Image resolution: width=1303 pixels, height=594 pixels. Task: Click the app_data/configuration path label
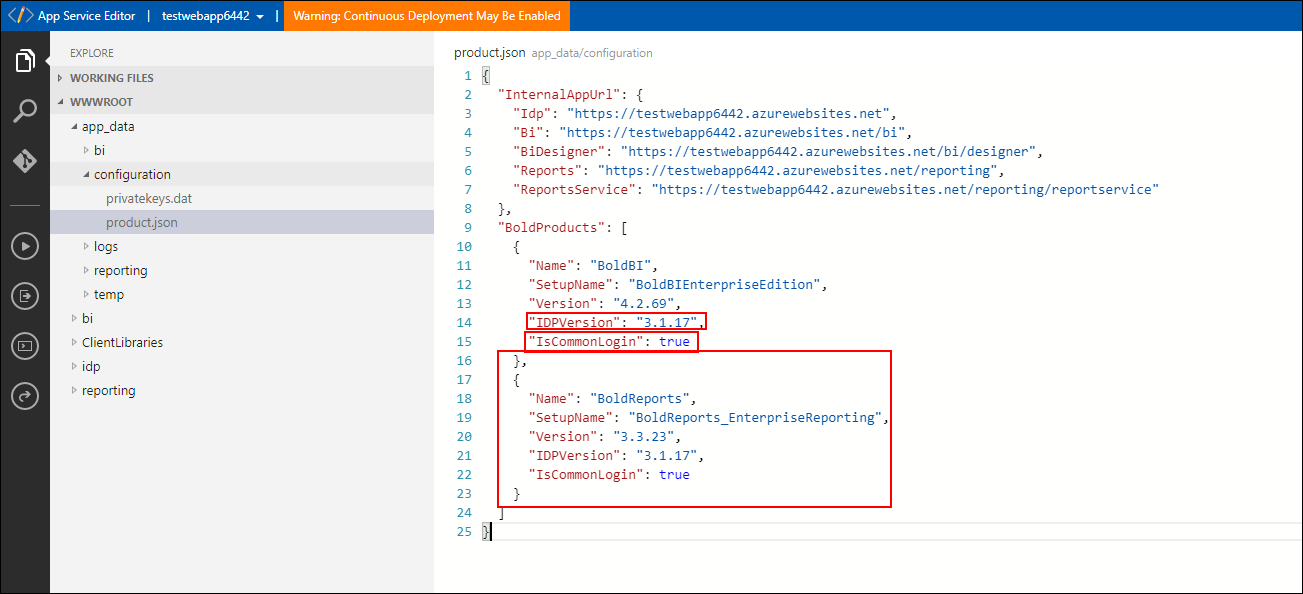[592, 53]
